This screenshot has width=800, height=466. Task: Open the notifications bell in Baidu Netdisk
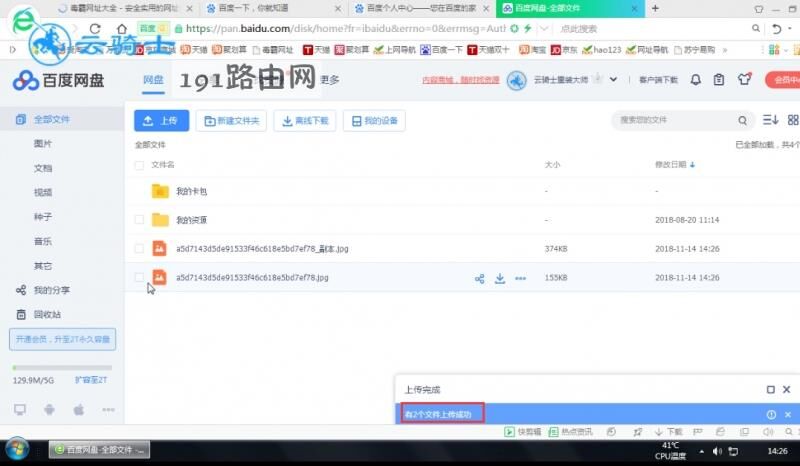pos(695,80)
